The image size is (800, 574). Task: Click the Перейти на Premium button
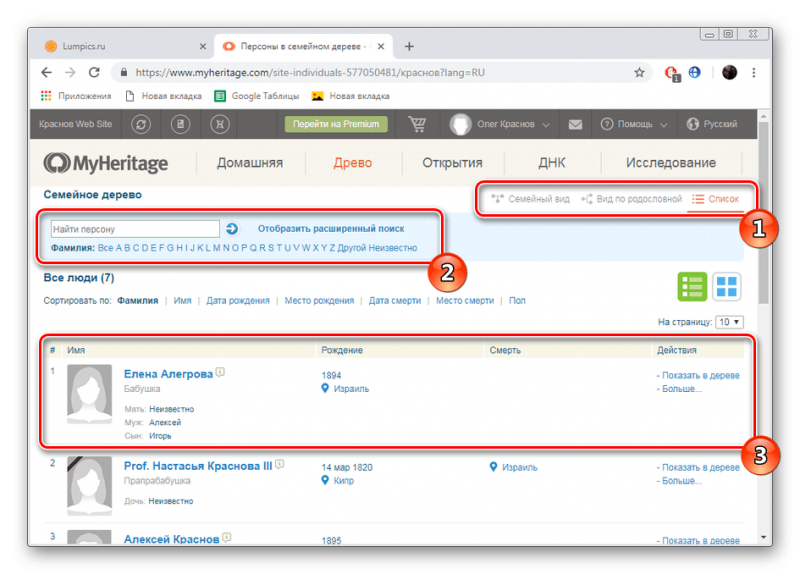click(x=336, y=124)
